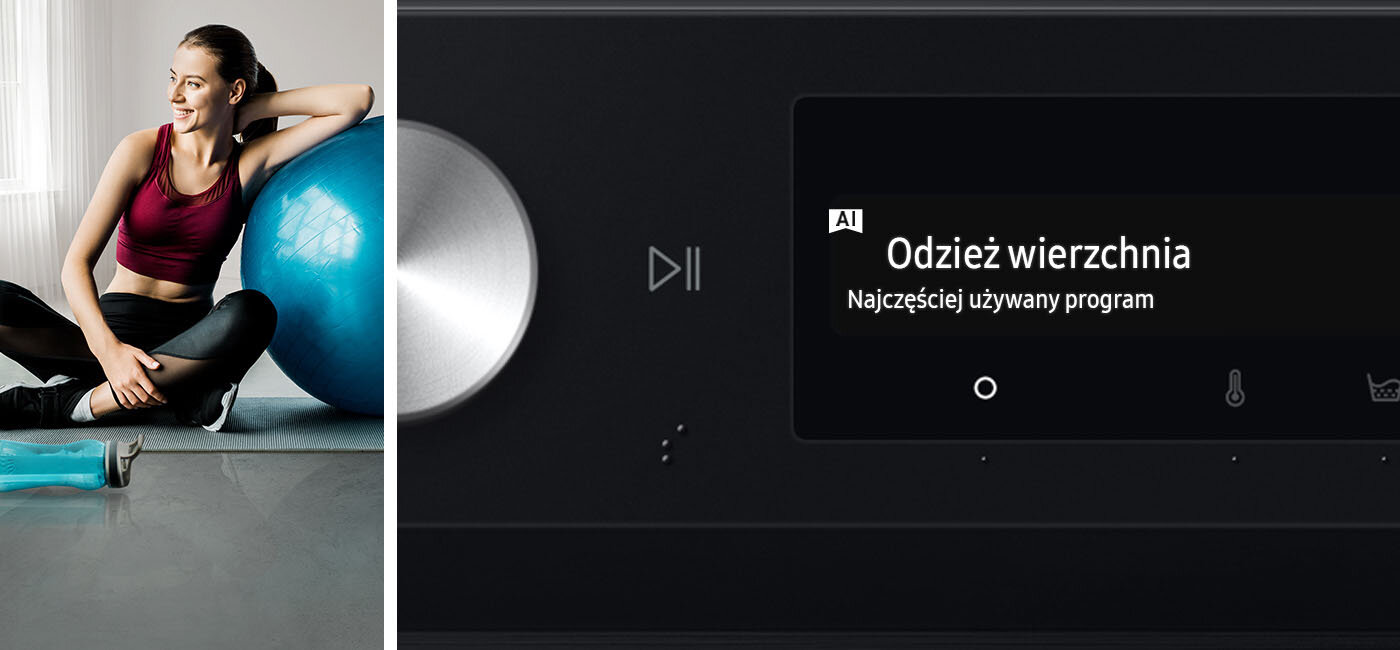This screenshot has width=1400, height=650.
Task: Click the braille dots near the dial
Action: [x=673, y=443]
